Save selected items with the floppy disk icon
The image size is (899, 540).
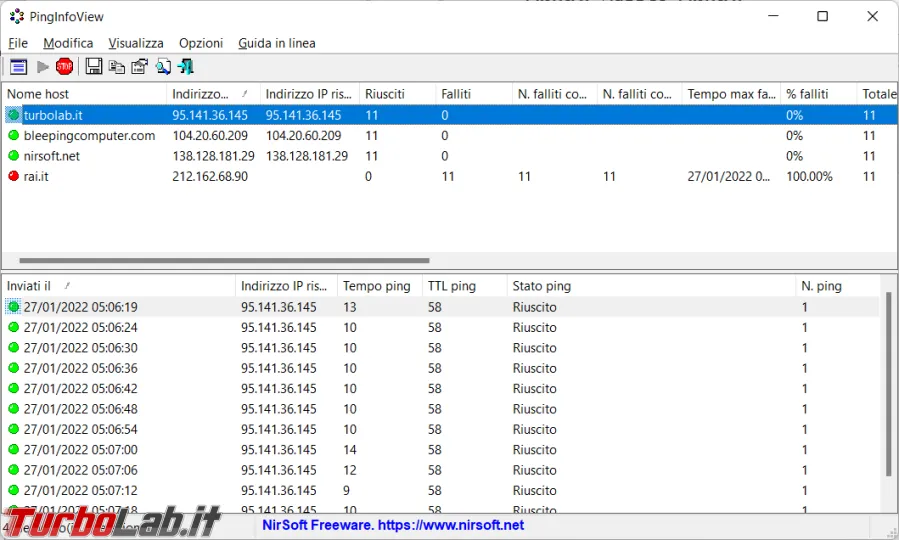[94, 67]
